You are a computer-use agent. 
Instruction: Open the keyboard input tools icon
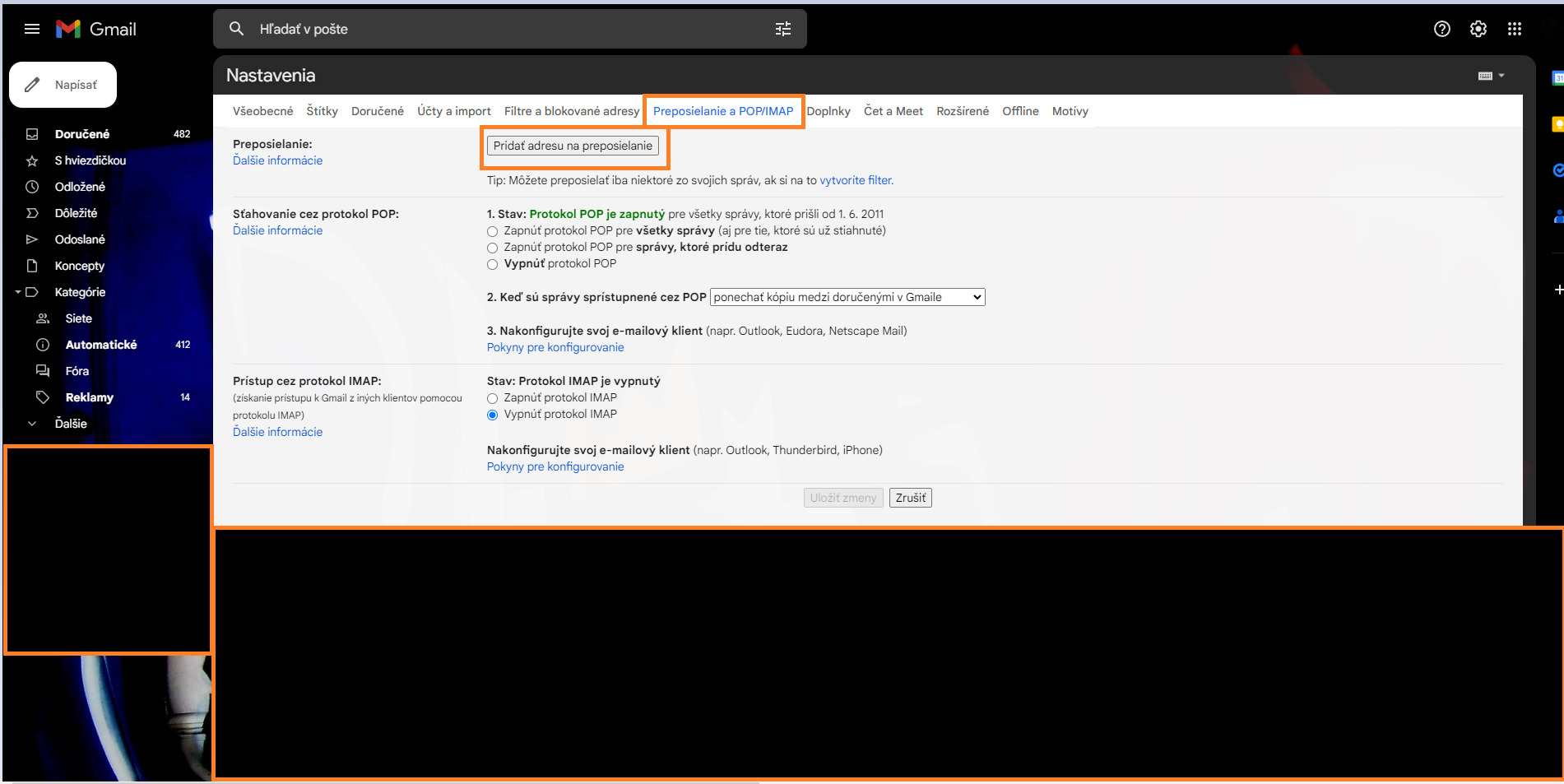pyautogui.click(x=1485, y=76)
